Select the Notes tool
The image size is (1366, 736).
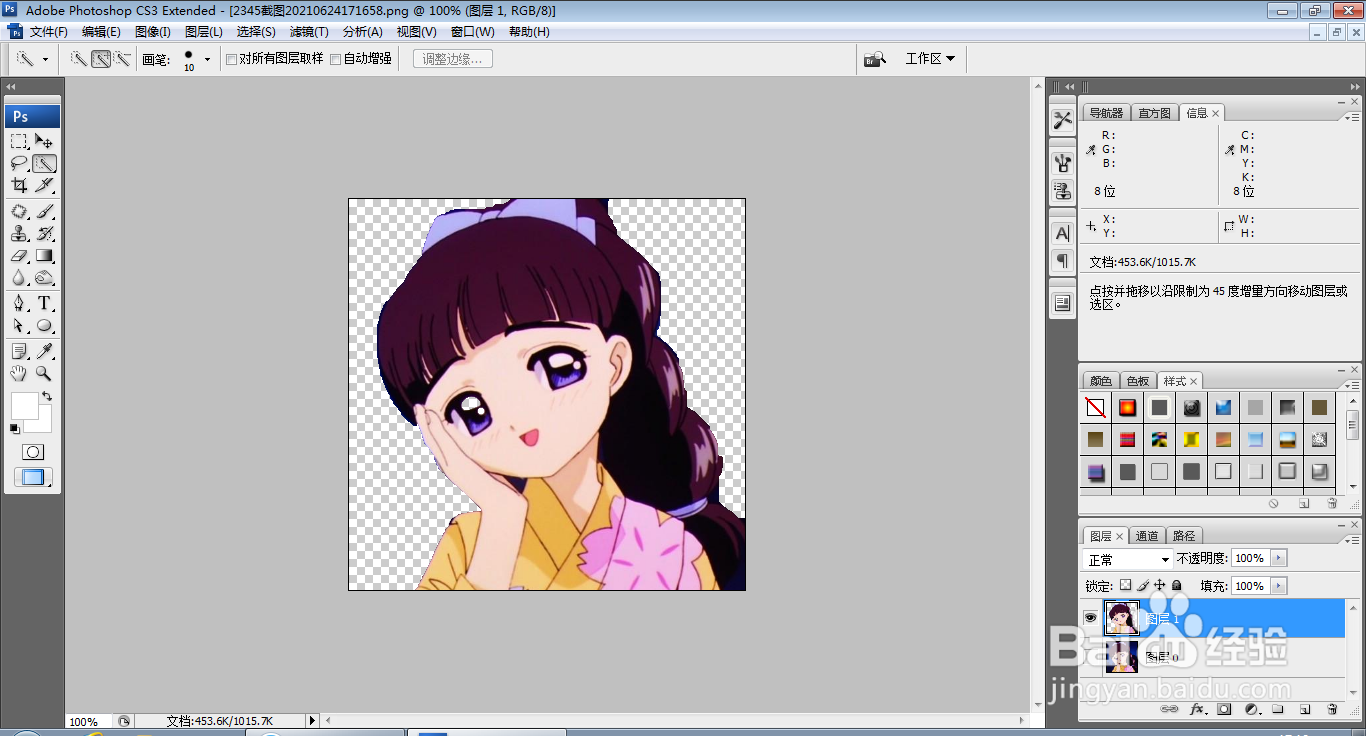click(19, 351)
